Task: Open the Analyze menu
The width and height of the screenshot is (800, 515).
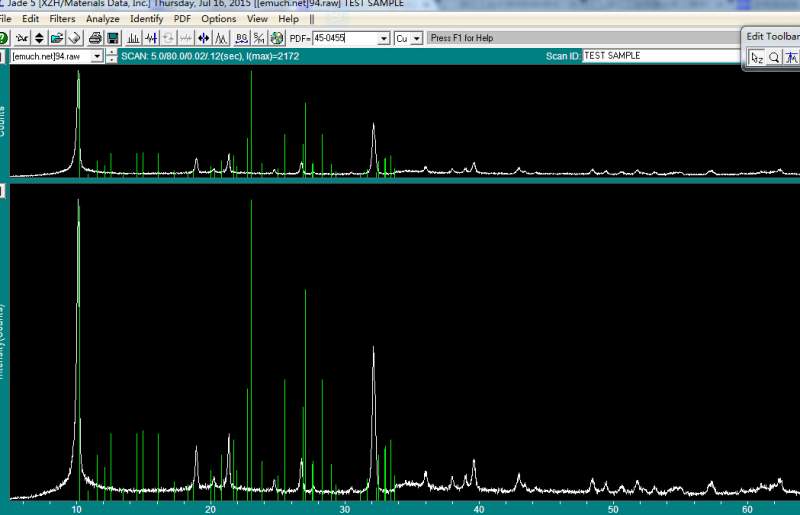Action: coord(103,19)
